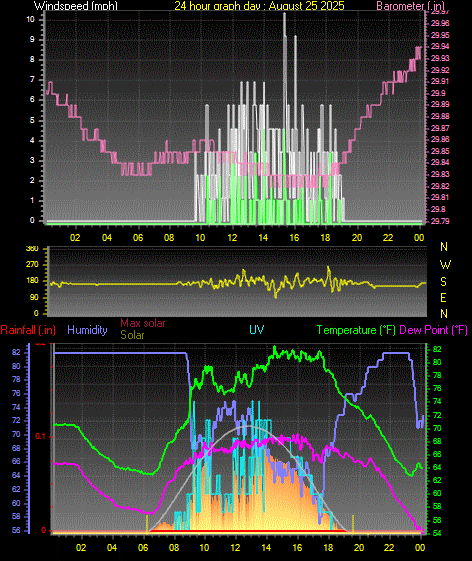The height and width of the screenshot is (561, 472).
Task: Select the Humidity legend label
Action: tap(87, 330)
